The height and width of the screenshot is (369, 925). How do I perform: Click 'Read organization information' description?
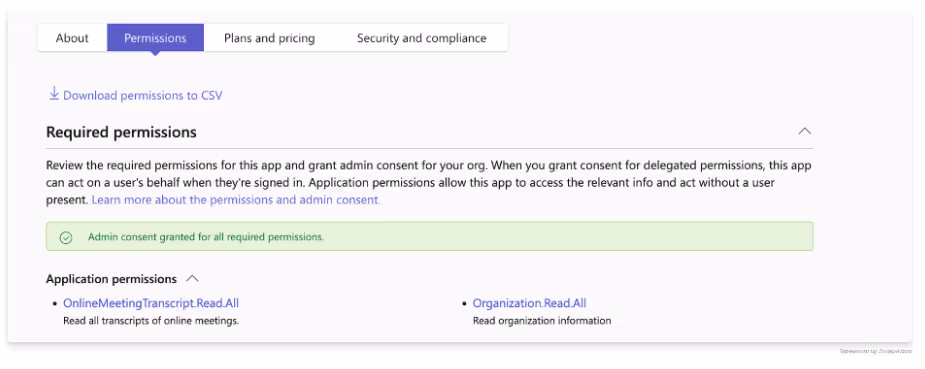542,321
